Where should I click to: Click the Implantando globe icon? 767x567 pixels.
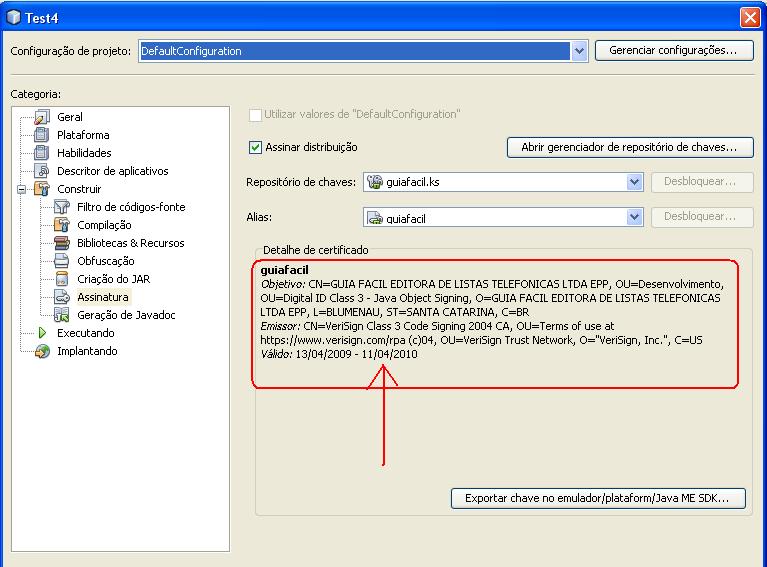click(x=43, y=351)
